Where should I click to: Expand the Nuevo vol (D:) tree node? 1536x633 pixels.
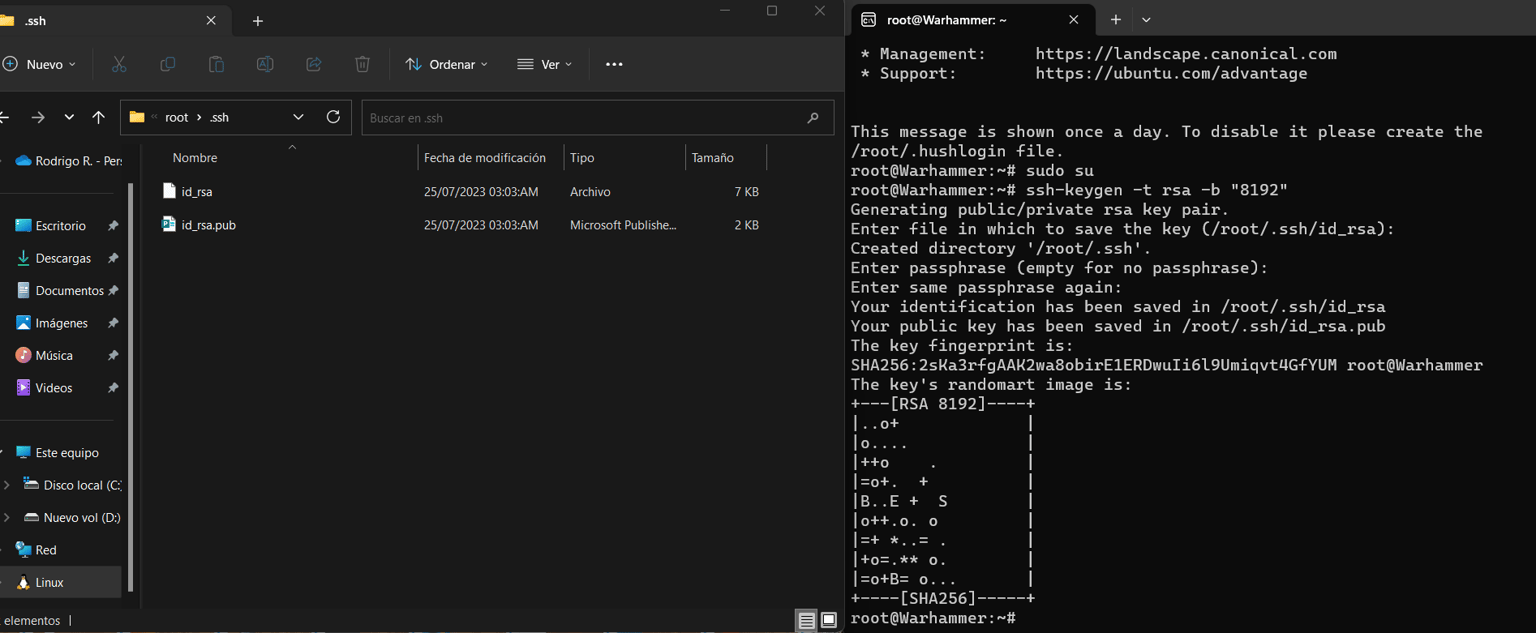[7, 517]
